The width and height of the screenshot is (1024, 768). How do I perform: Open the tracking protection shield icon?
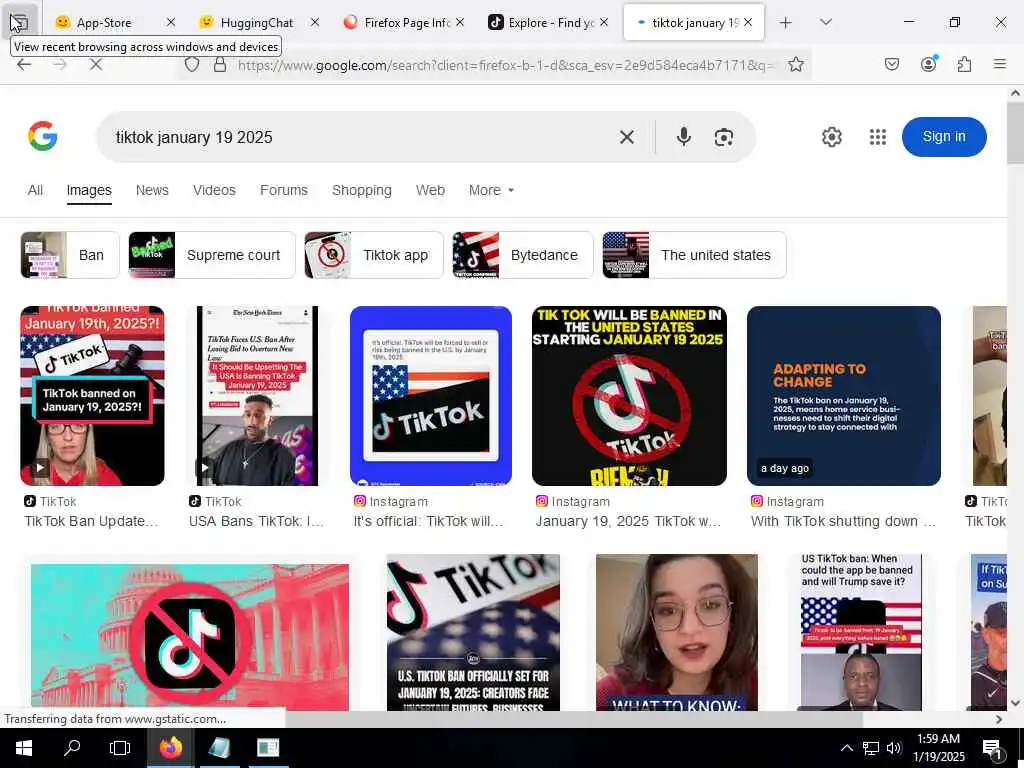click(x=191, y=64)
